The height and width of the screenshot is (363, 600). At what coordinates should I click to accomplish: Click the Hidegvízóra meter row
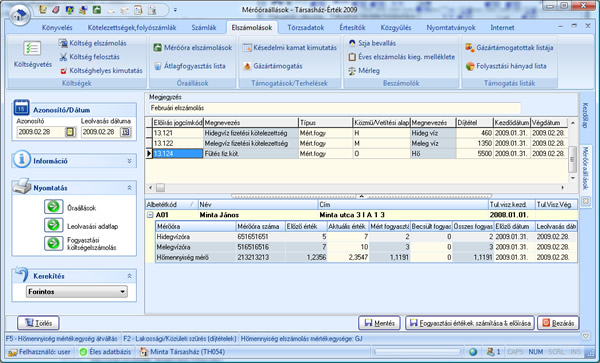[x=366, y=237]
